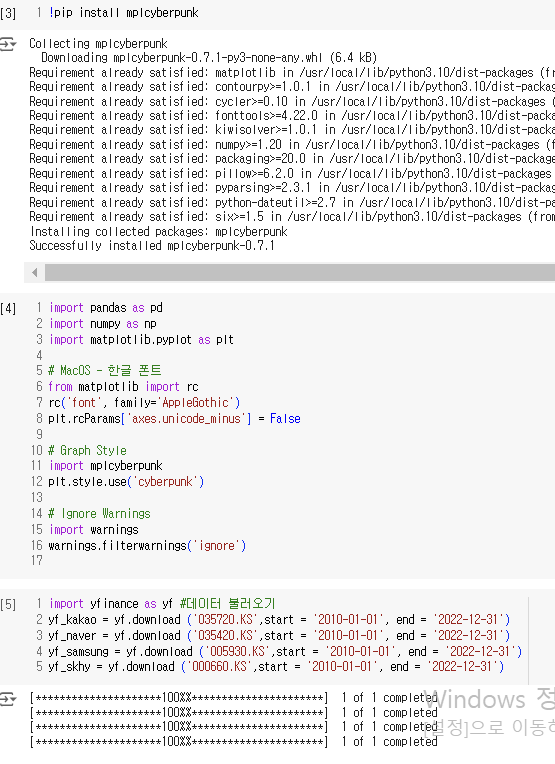Click the yf_samsung download line with '005930.KS'

pos(285,651)
